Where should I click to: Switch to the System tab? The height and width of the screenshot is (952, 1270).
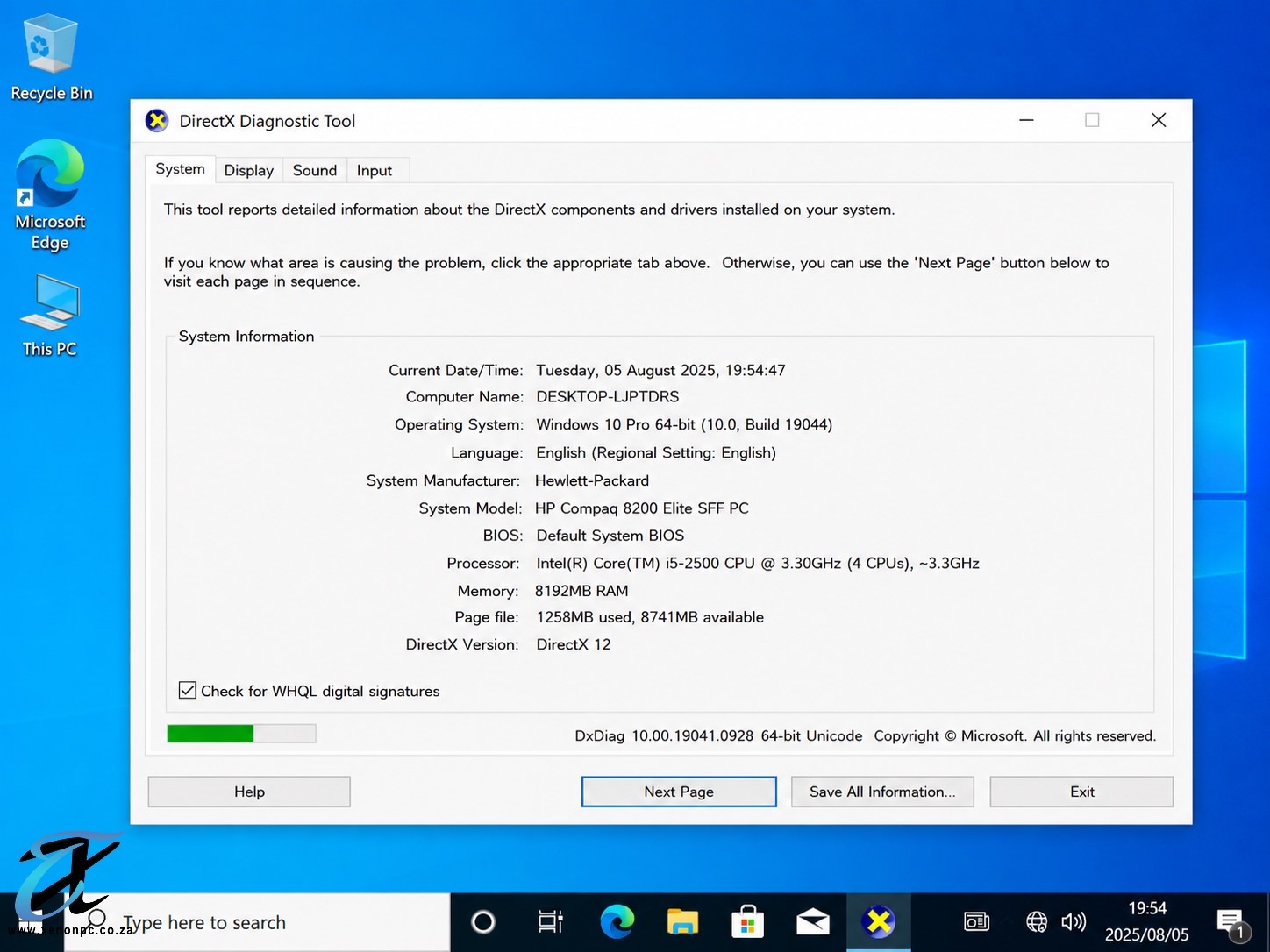click(x=180, y=169)
